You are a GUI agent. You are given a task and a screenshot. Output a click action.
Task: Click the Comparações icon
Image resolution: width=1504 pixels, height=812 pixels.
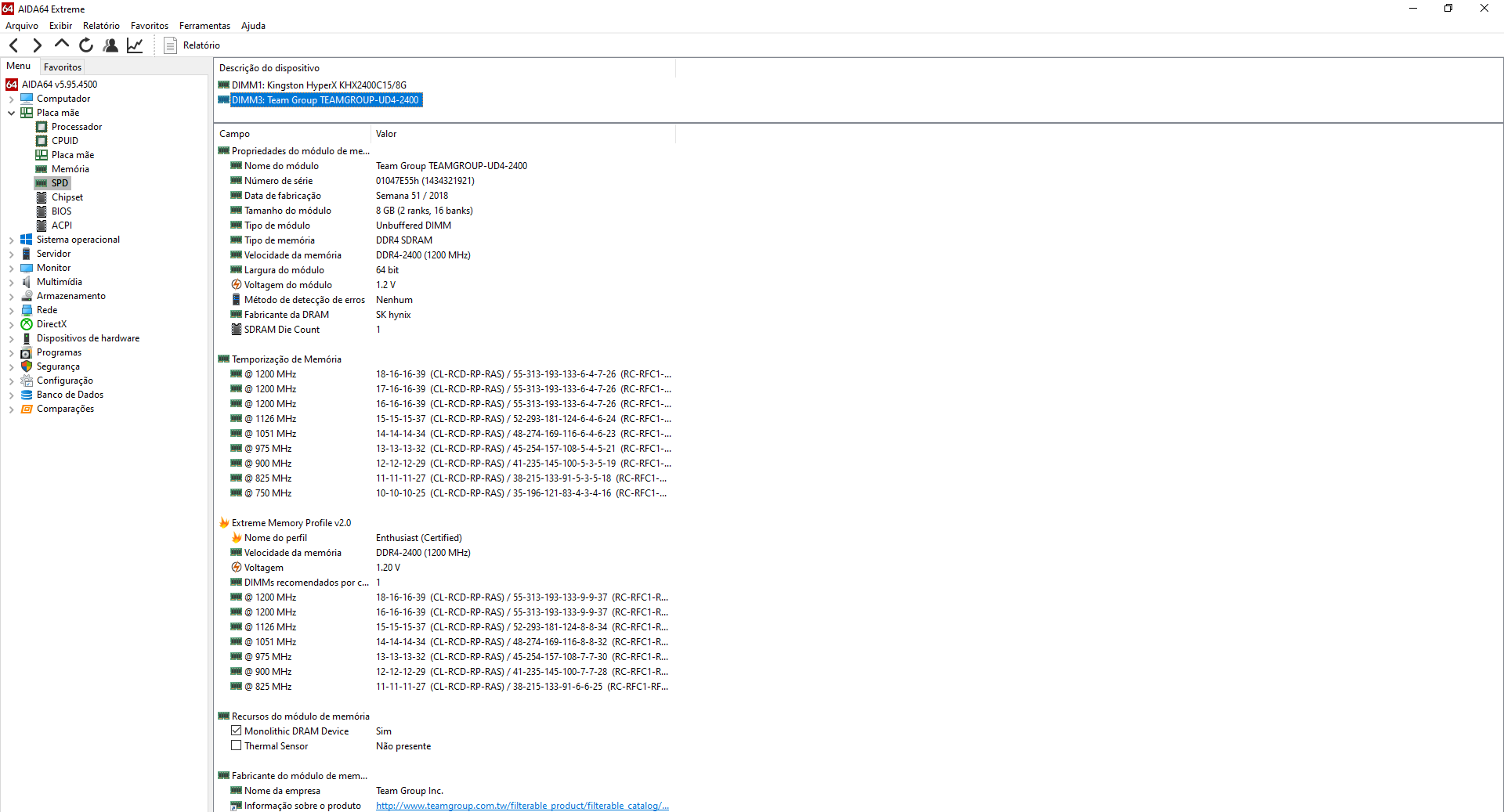click(27, 409)
